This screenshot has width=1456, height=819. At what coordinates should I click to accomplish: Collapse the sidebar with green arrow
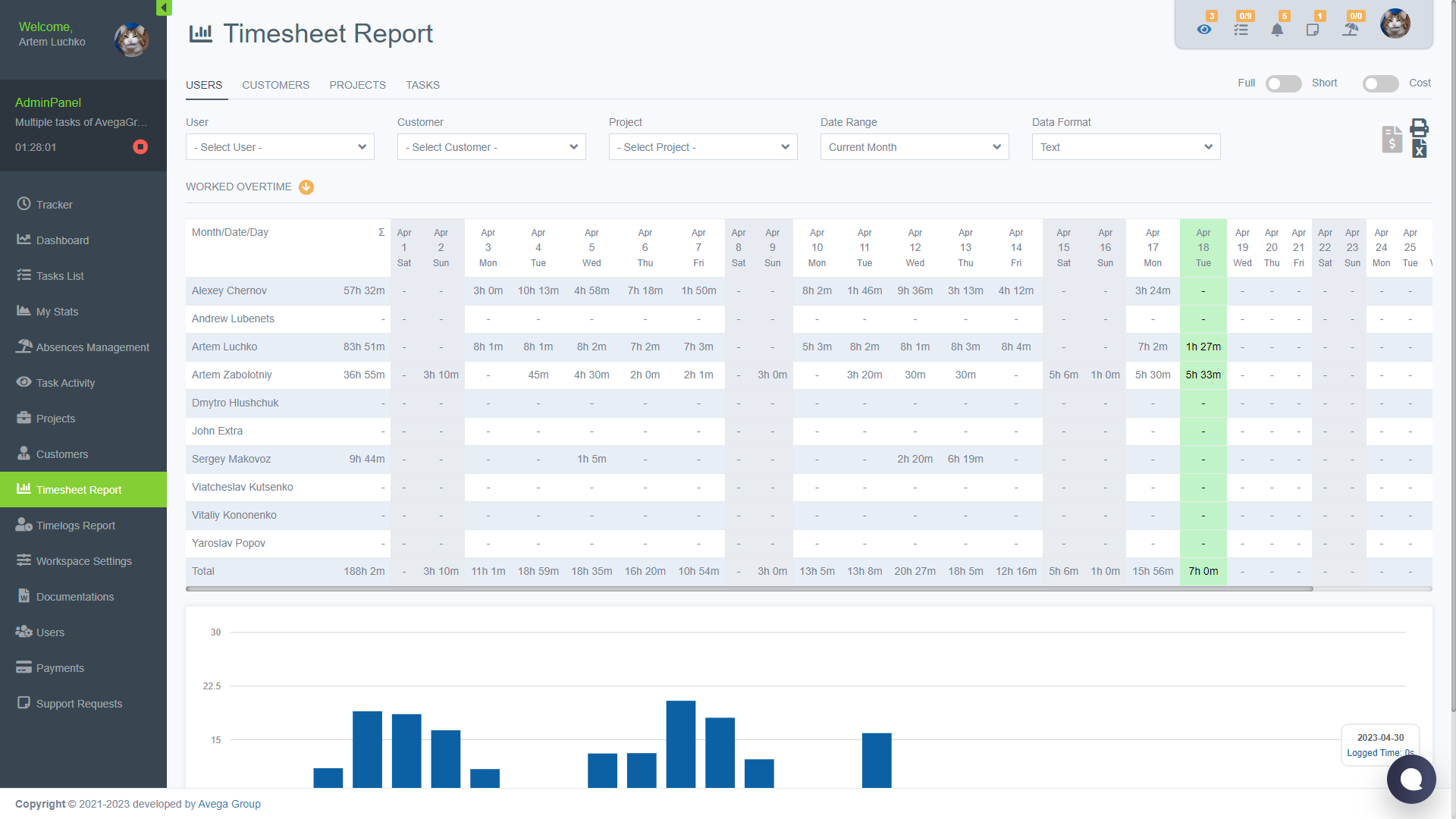click(163, 8)
